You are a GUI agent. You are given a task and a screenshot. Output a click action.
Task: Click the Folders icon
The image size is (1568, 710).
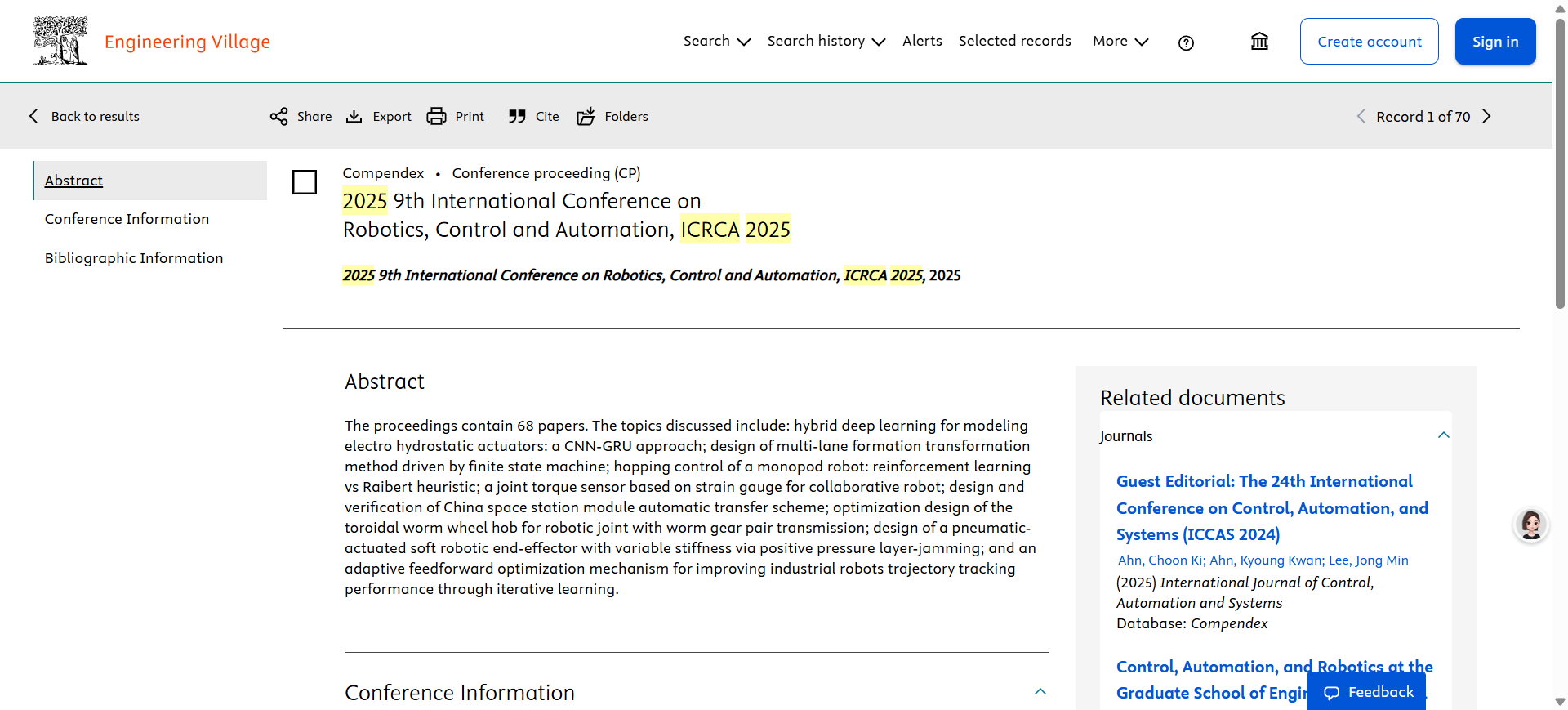click(x=586, y=116)
